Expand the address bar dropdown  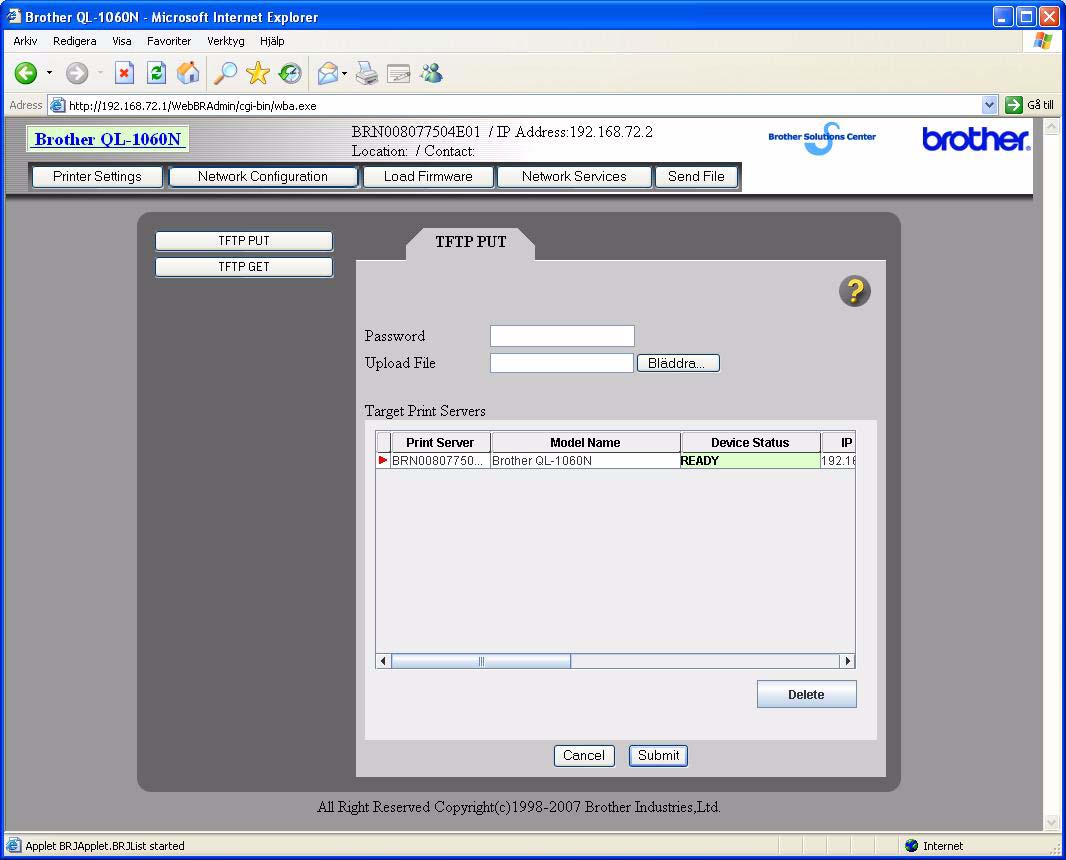(989, 105)
